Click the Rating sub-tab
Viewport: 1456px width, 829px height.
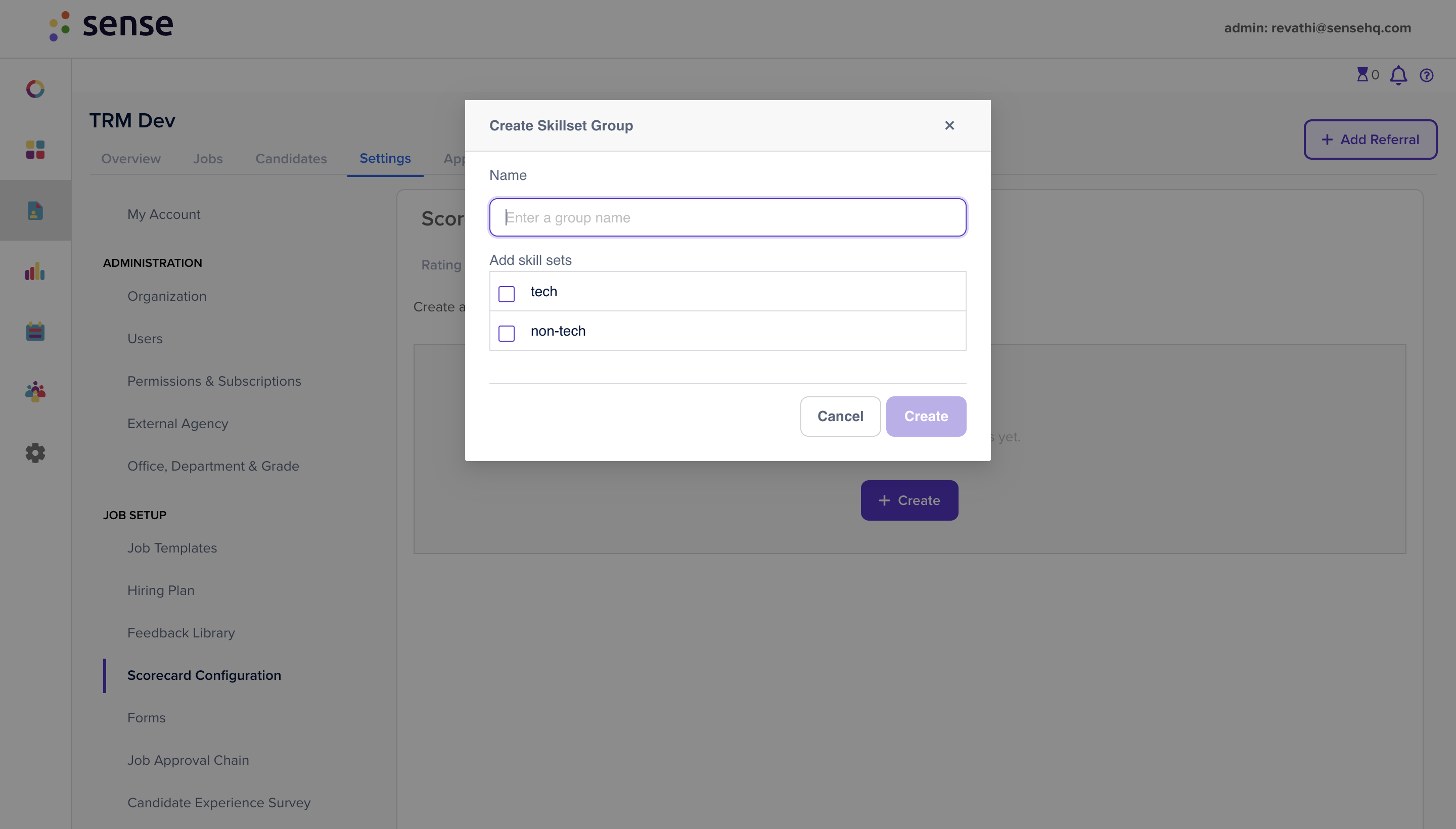click(x=441, y=265)
